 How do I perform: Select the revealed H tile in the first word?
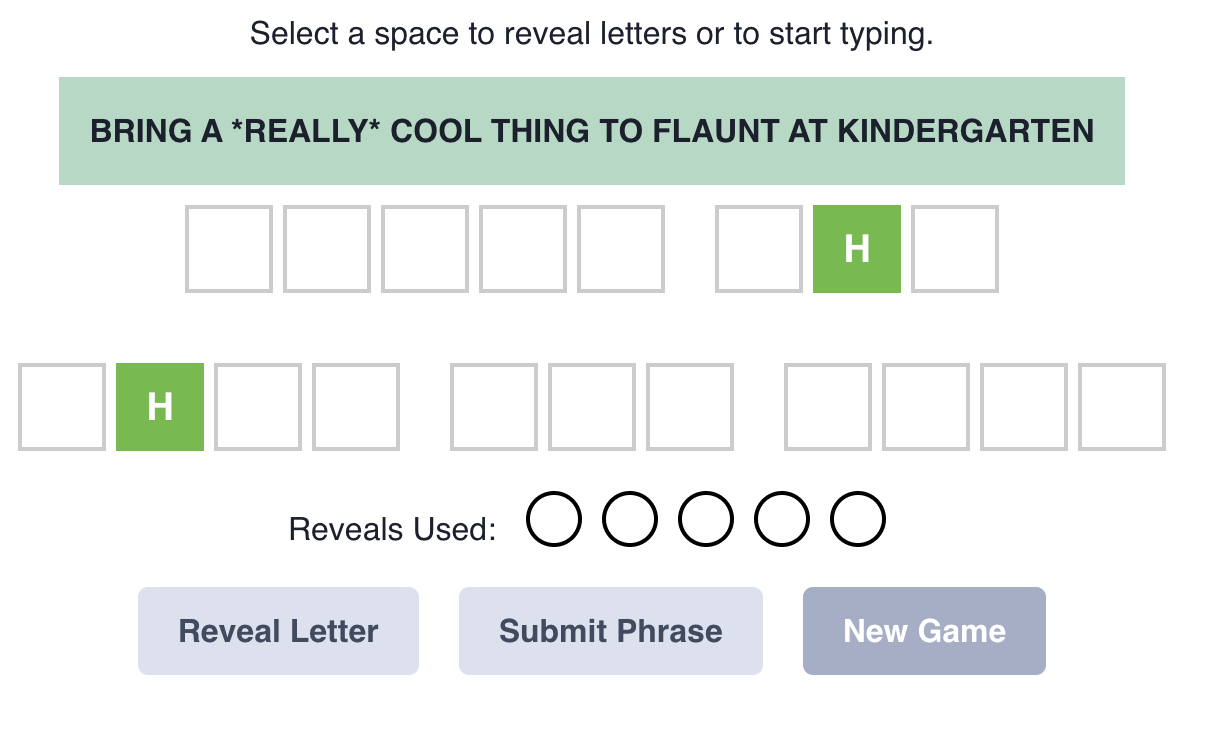pos(857,248)
